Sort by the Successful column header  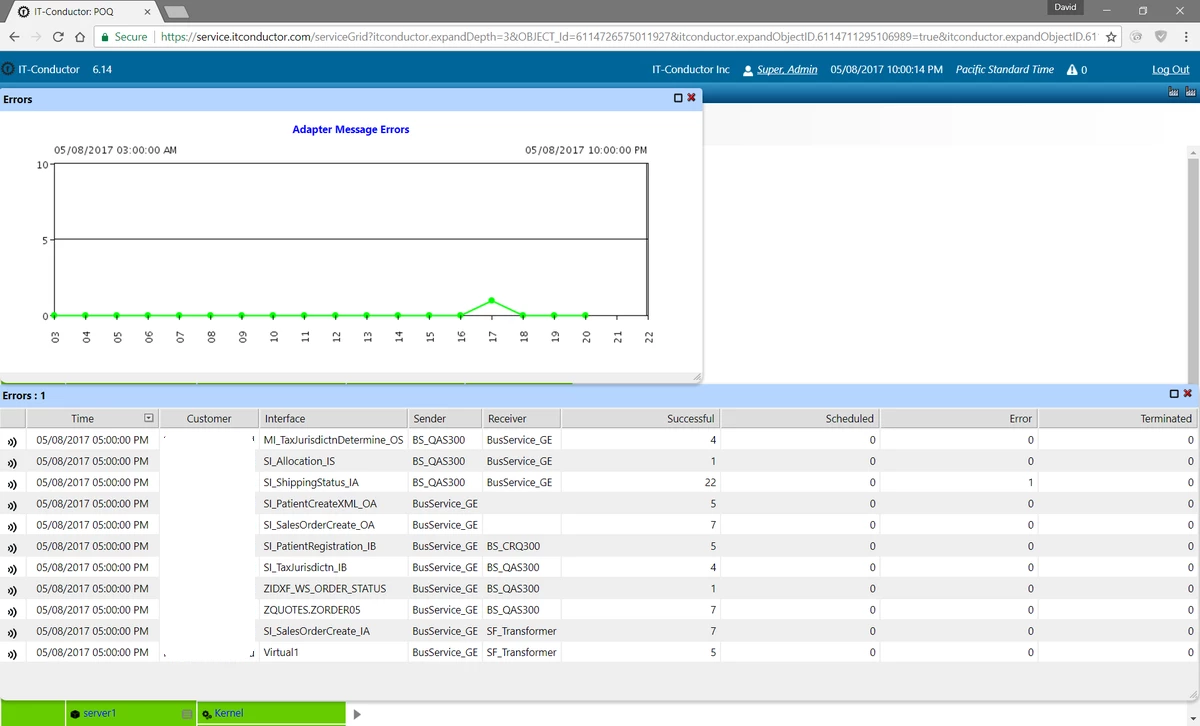click(690, 418)
